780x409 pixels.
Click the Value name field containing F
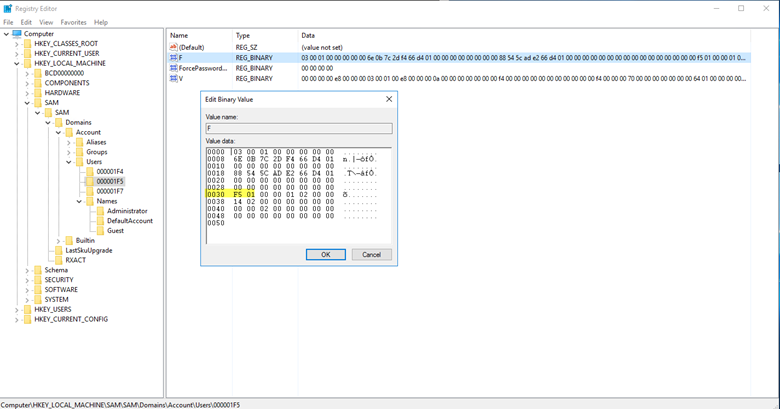299,128
